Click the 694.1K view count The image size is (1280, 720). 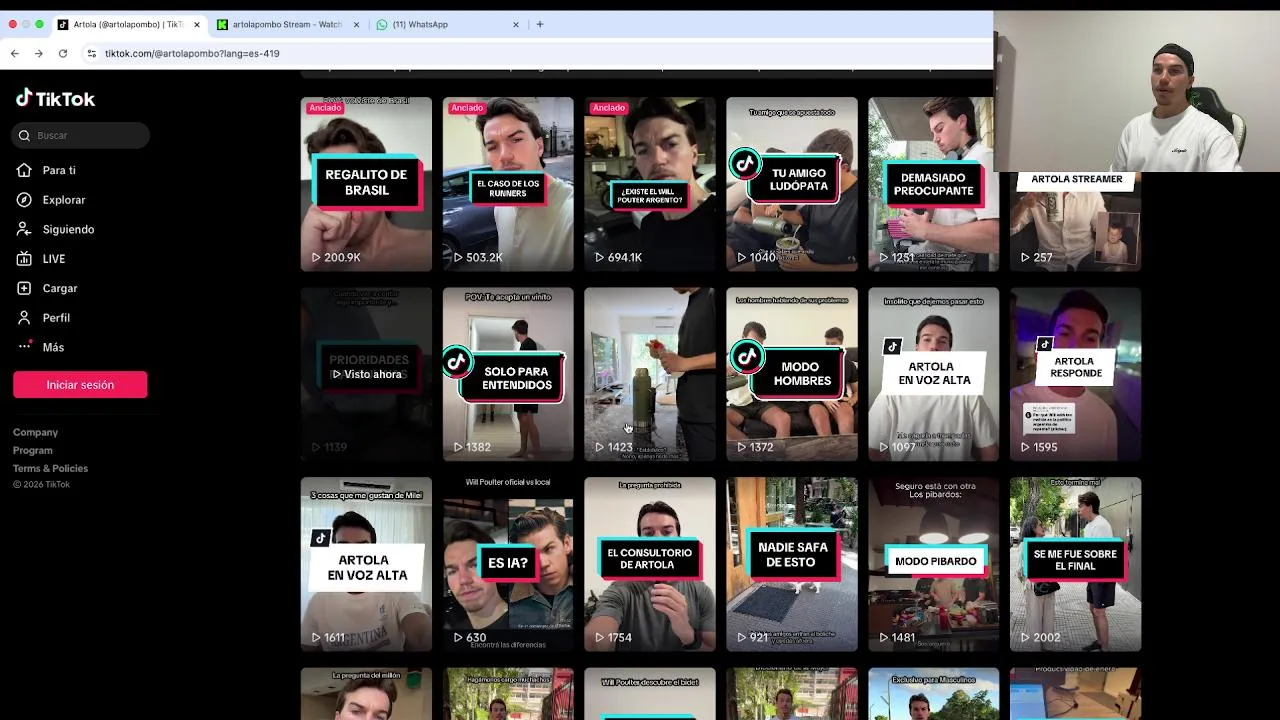(x=625, y=257)
